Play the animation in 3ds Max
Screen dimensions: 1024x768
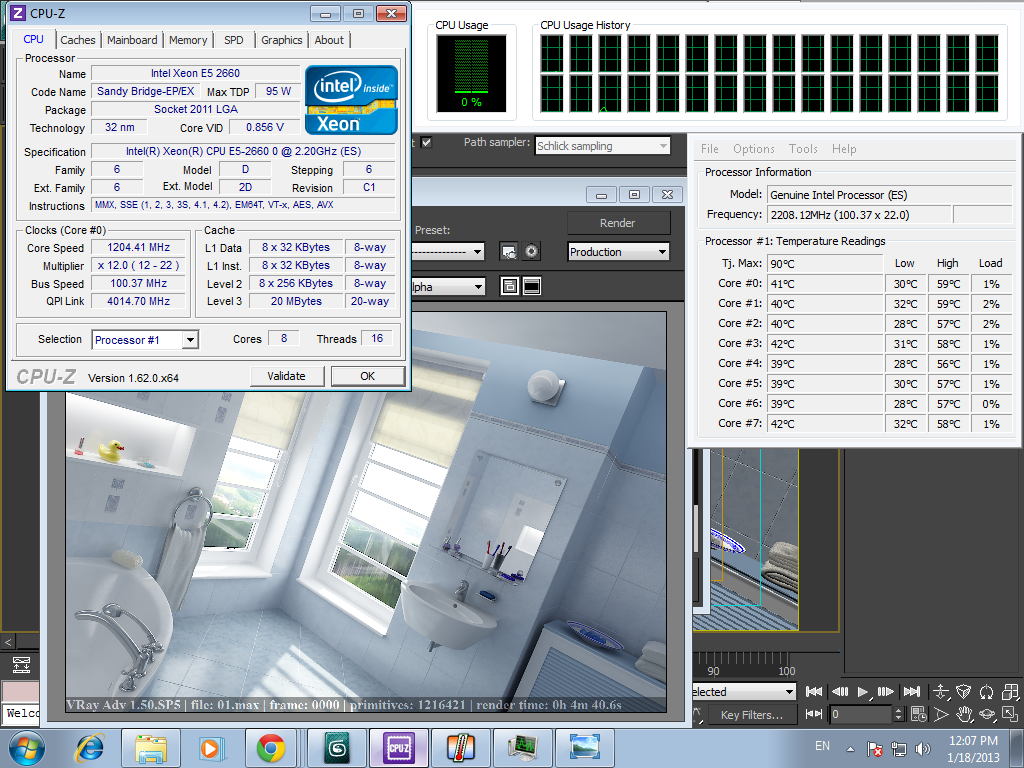(863, 691)
